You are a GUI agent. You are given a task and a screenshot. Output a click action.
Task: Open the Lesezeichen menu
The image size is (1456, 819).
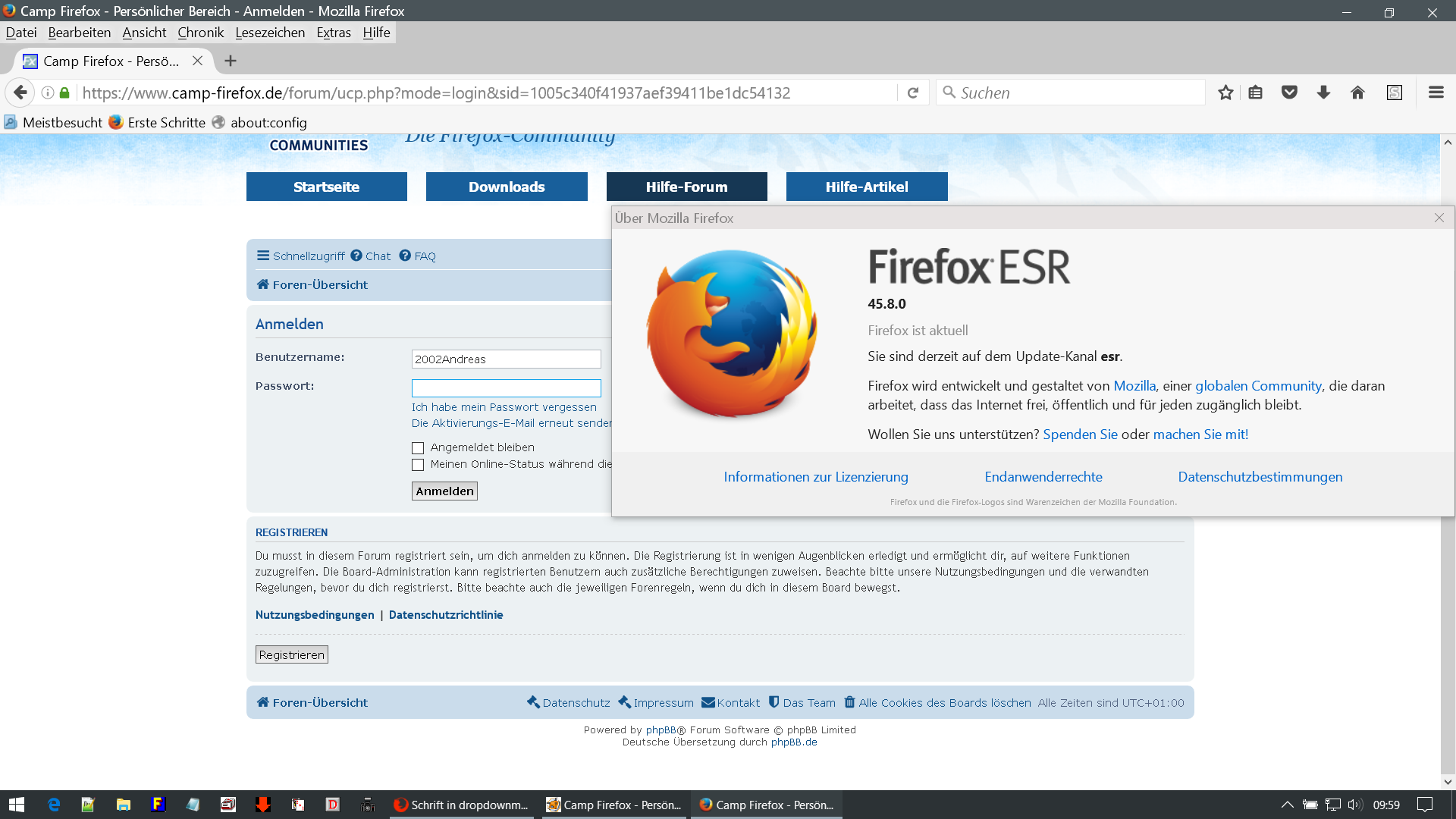270,33
